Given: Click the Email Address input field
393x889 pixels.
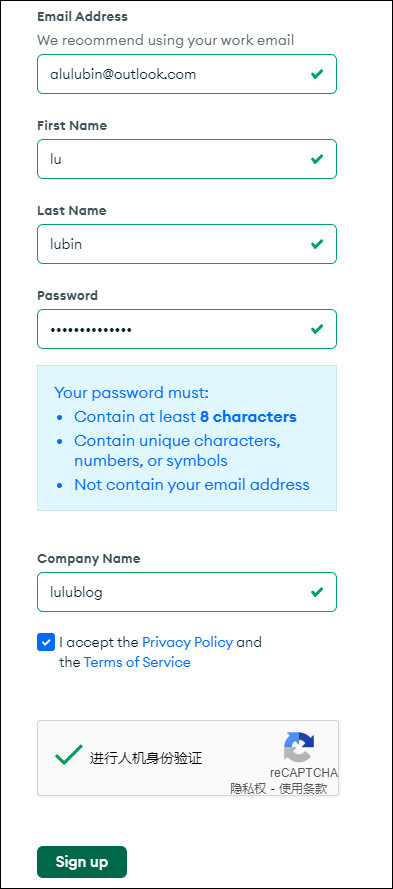Looking at the screenshot, I should pos(187,74).
